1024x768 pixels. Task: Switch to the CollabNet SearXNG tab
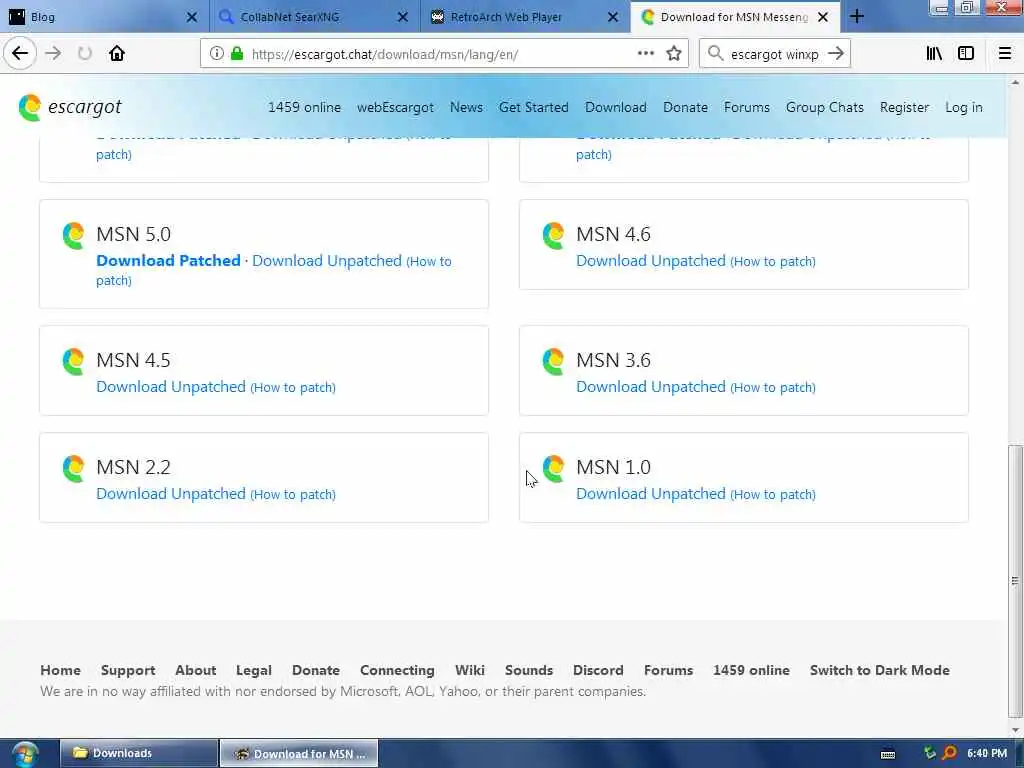(315, 17)
